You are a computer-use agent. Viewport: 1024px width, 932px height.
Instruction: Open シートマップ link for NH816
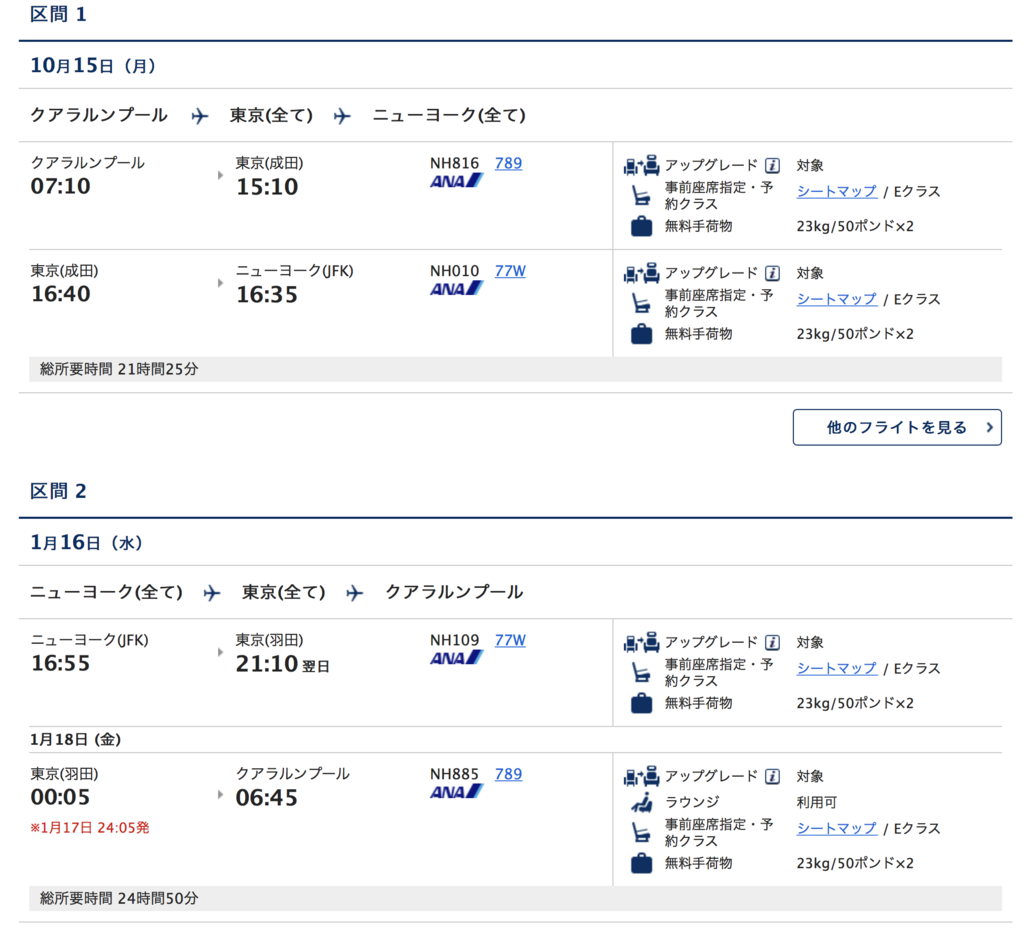tap(837, 191)
